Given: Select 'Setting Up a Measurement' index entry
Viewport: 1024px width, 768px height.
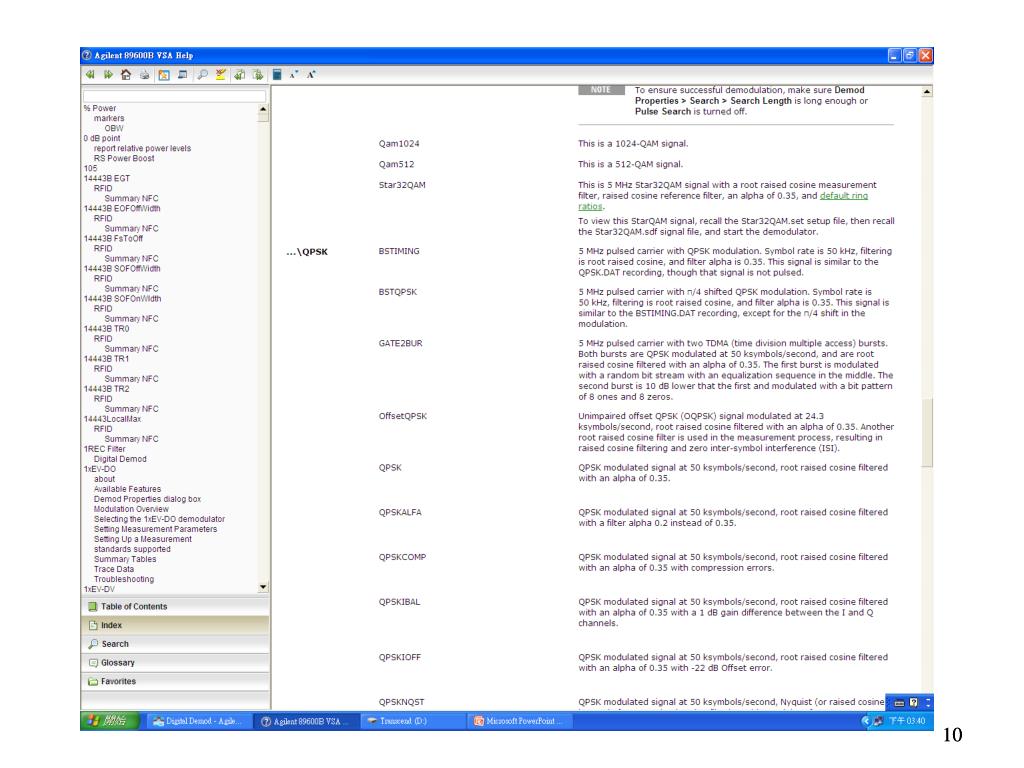Looking at the screenshot, I should pos(143,539).
